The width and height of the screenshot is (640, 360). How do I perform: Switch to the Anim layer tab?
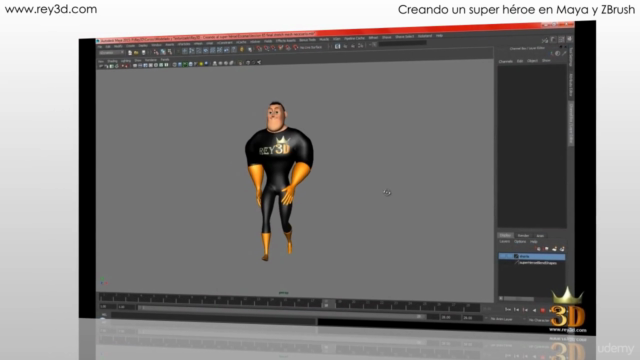(x=540, y=236)
